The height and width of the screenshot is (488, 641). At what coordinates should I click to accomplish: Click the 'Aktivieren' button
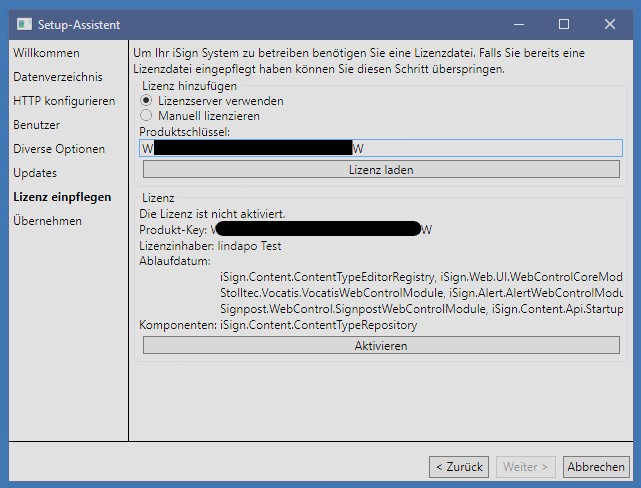coord(381,346)
